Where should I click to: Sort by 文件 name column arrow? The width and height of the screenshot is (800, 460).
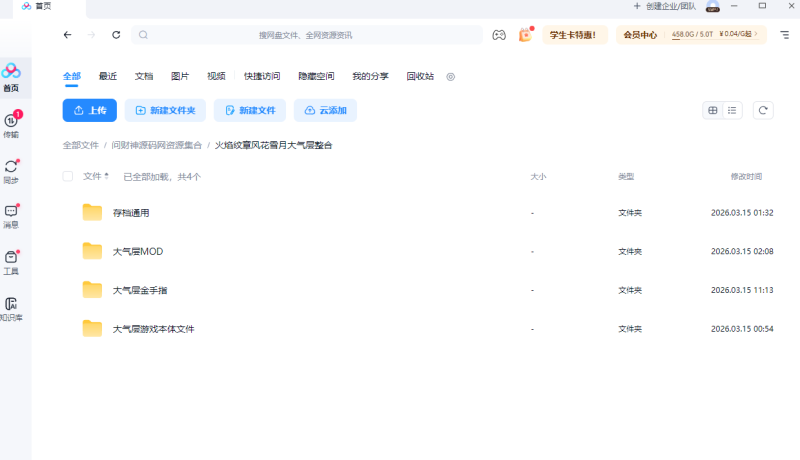click(x=107, y=176)
